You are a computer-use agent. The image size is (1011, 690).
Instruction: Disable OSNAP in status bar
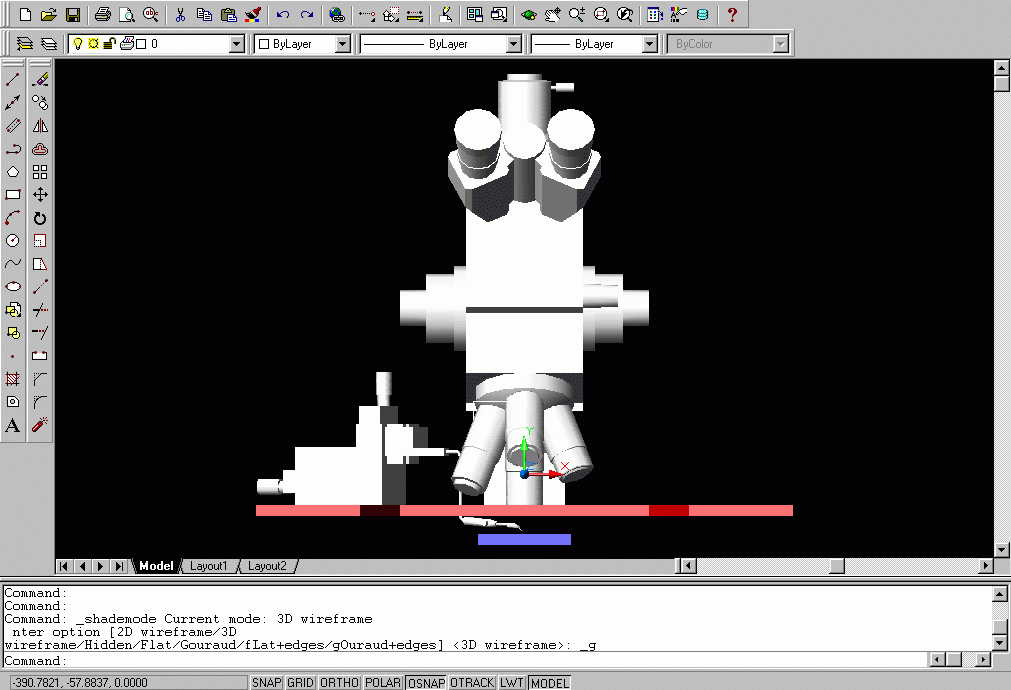(426, 682)
